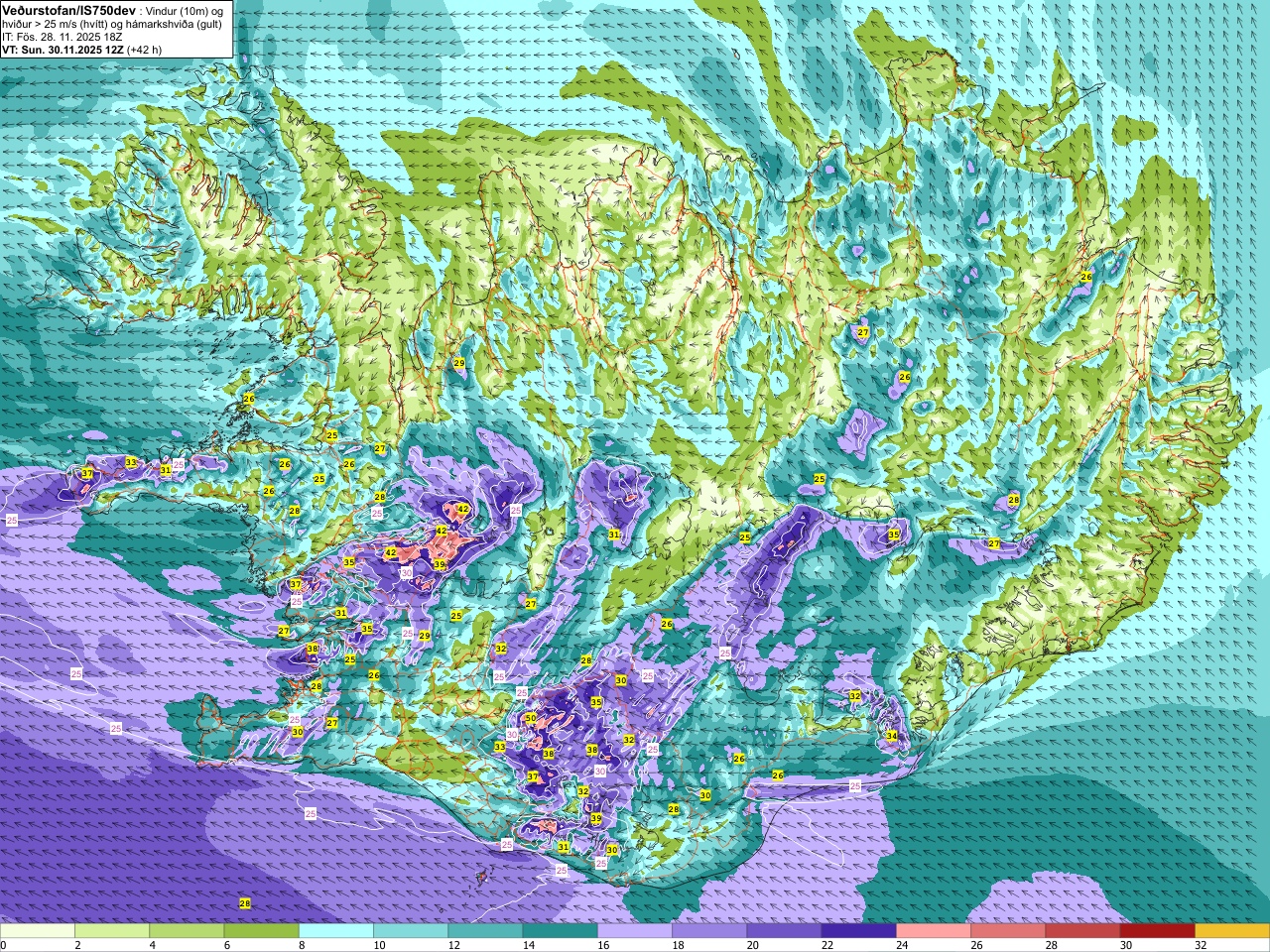
Task: Pick the medium green 4–6 m/s legend swatch
Action: coord(187,931)
